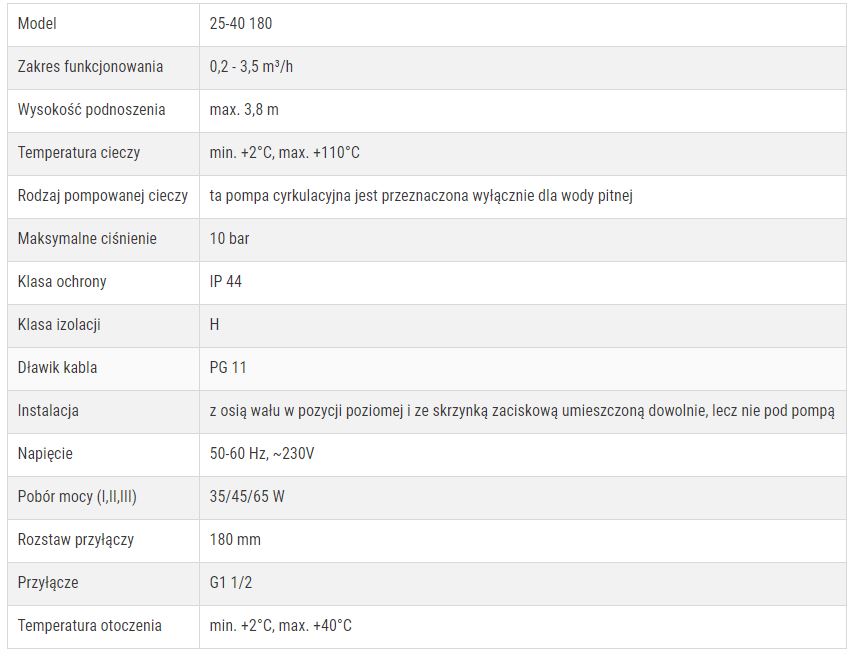The width and height of the screenshot is (862, 659).
Task: Click the Rodzaj pompowanej cieczy label
Action: pos(103,195)
